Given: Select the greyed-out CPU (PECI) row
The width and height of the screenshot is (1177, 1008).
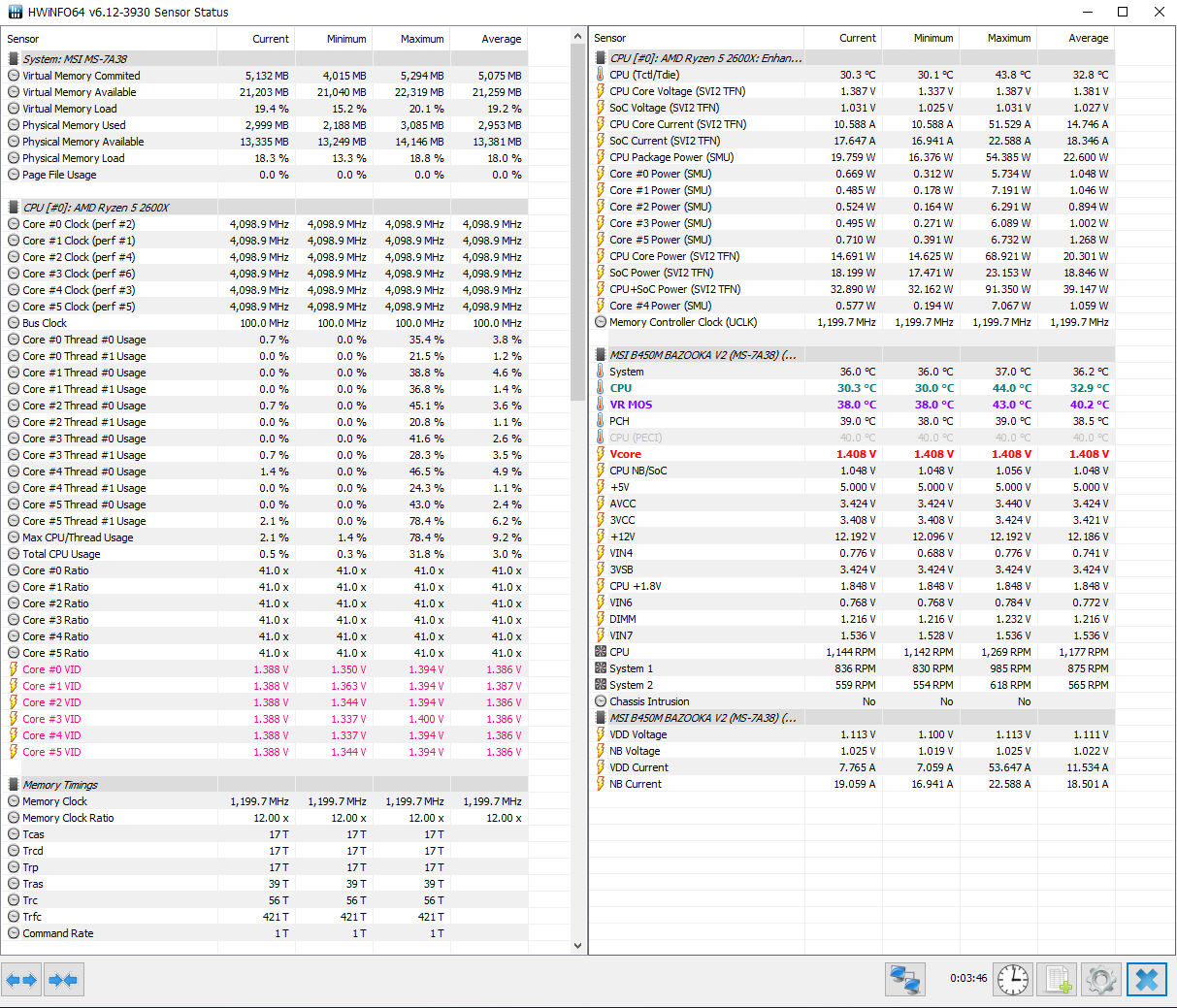Looking at the screenshot, I should coord(852,438).
